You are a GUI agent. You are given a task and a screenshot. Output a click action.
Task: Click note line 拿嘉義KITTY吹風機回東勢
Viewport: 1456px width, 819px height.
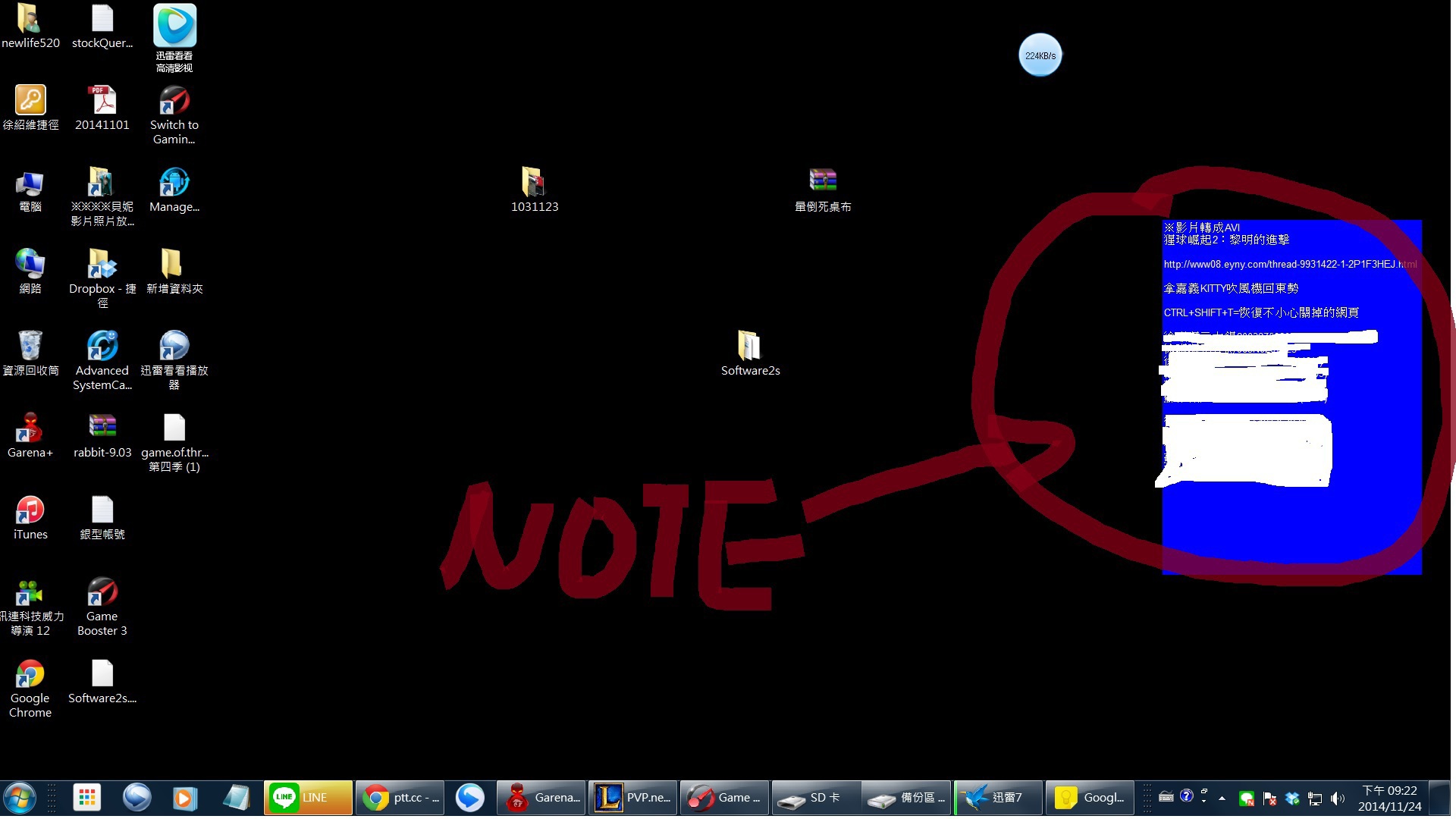1231,288
